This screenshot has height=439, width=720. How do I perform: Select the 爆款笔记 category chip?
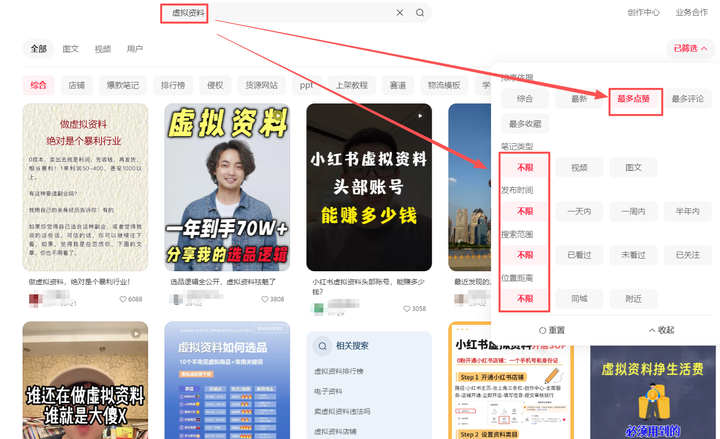123,85
